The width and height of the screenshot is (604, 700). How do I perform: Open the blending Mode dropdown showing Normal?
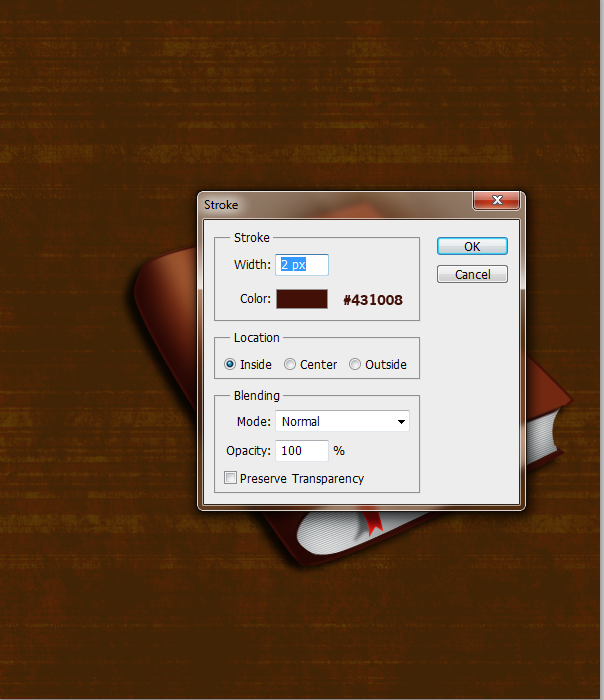coord(342,421)
